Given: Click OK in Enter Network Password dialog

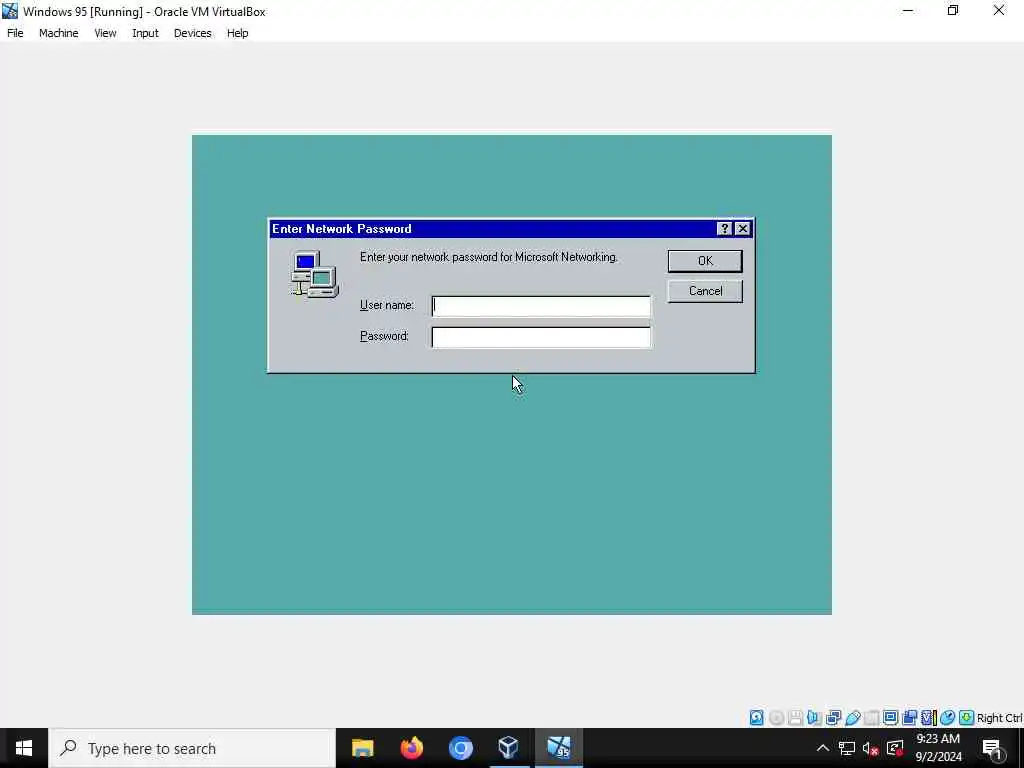Looking at the screenshot, I should [705, 261].
